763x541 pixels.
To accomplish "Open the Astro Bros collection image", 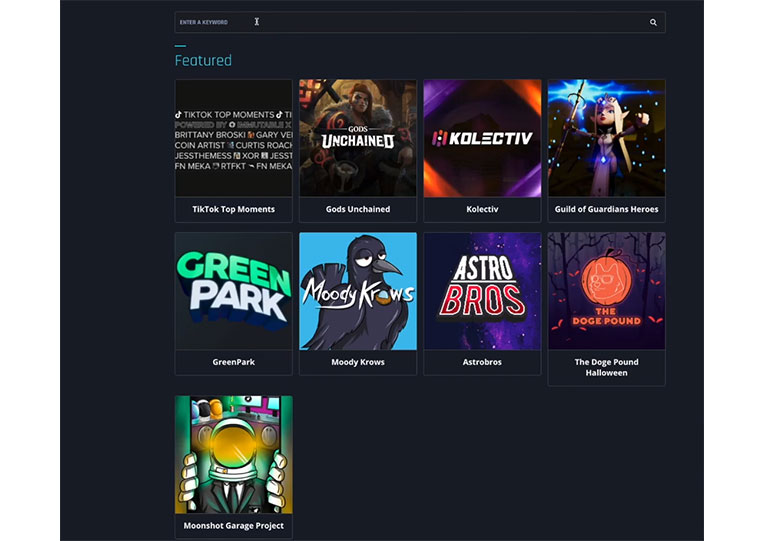I will point(482,291).
